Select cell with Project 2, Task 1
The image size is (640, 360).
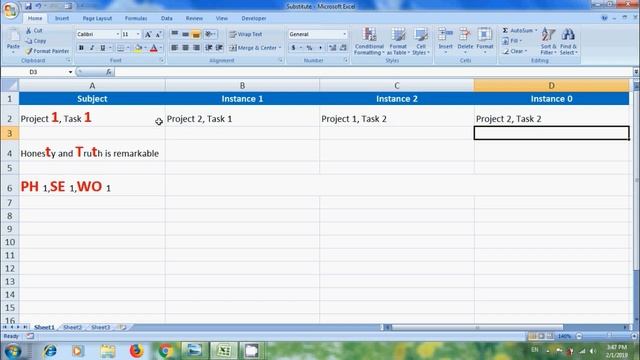click(x=242, y=116)
